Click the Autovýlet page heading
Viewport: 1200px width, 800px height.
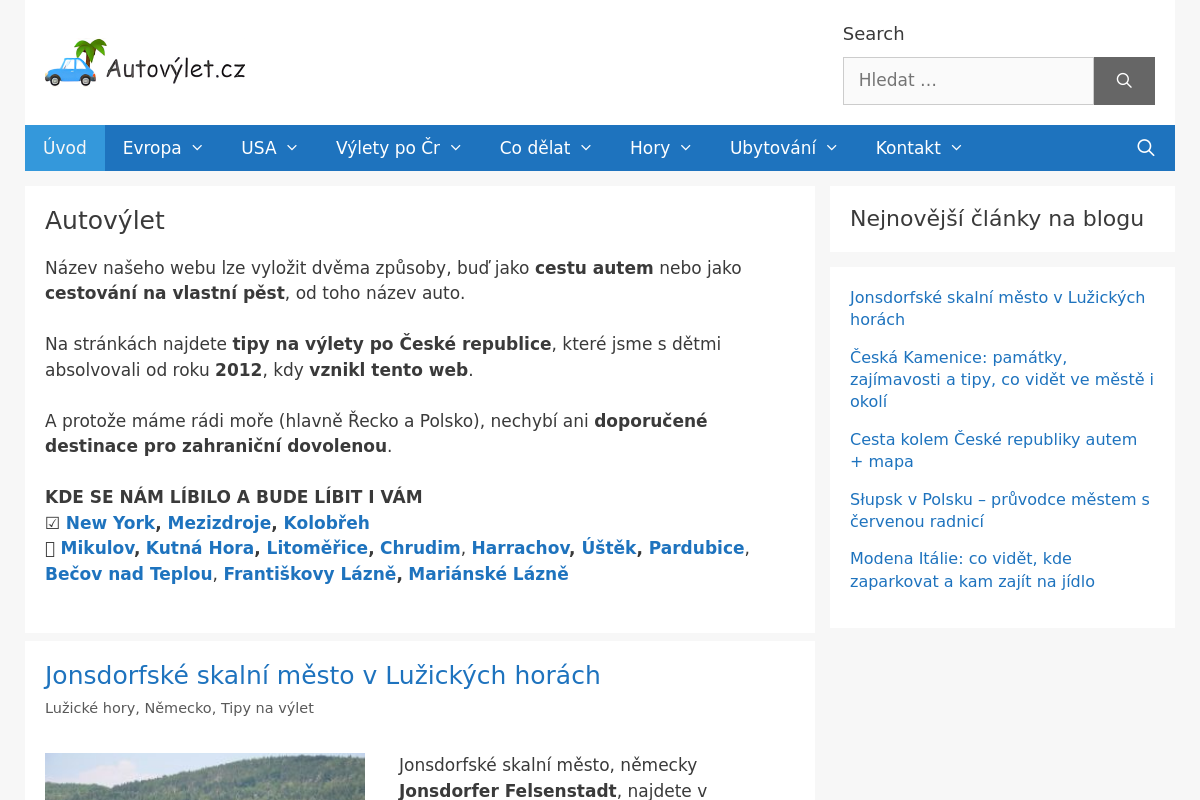click(105, 221)
